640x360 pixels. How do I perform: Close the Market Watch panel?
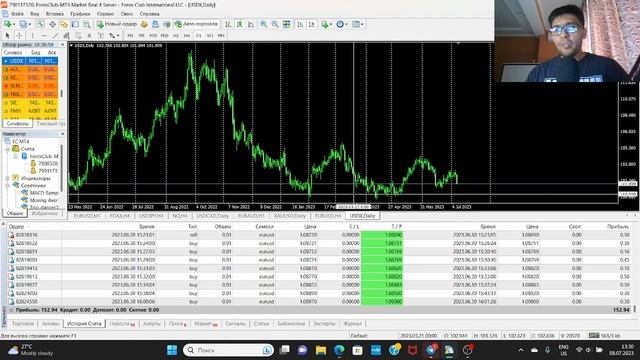pyautogui.click(x=62, y=44)
